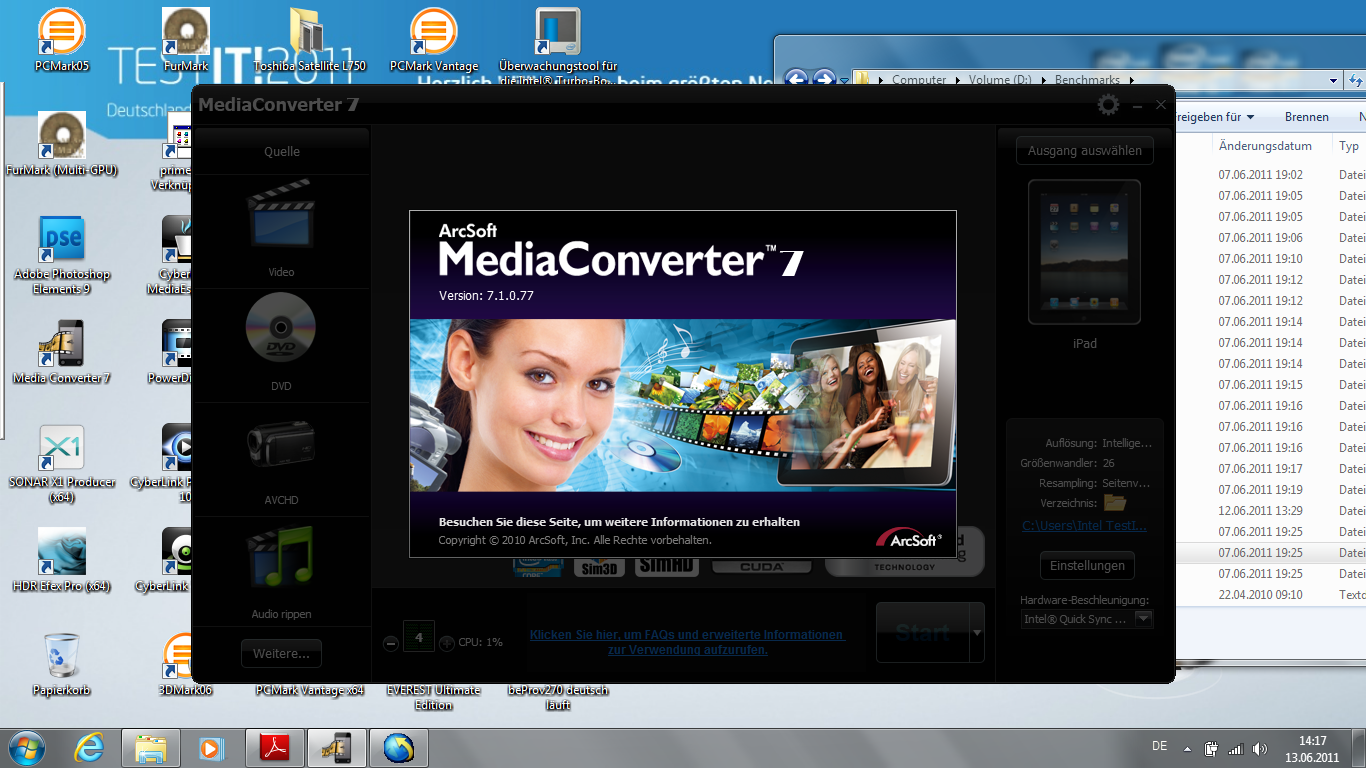This screenshot has width=1366, height=768.
Task: Click the Weitere... sources button
Action: [x=281, y=654]
